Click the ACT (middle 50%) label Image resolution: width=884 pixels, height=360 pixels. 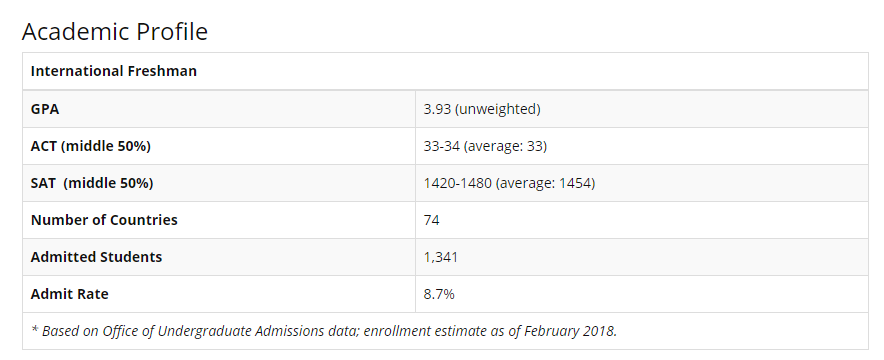click(x=91, y=146)
